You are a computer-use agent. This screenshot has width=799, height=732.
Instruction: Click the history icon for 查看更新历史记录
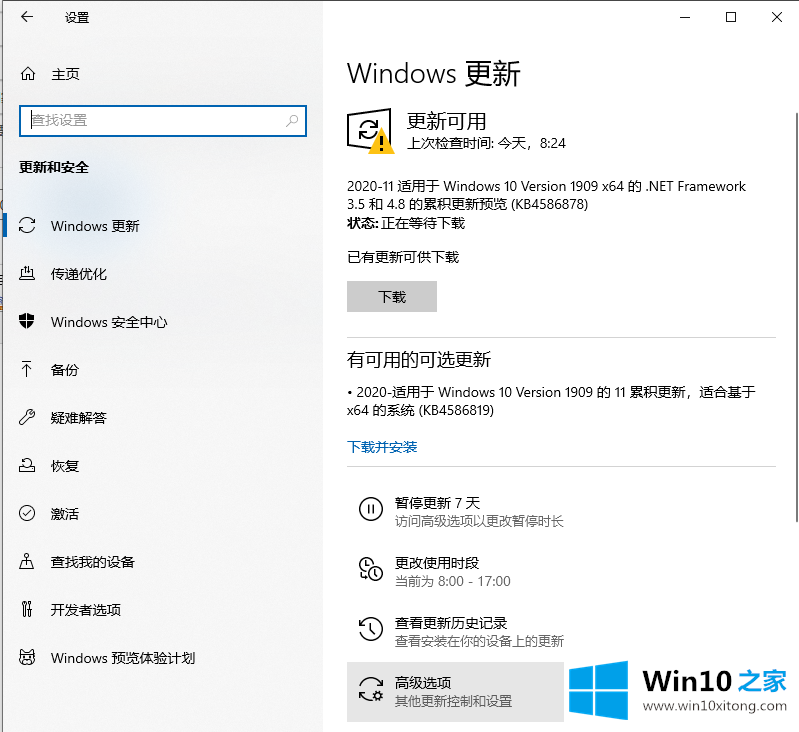pos(371,629)
